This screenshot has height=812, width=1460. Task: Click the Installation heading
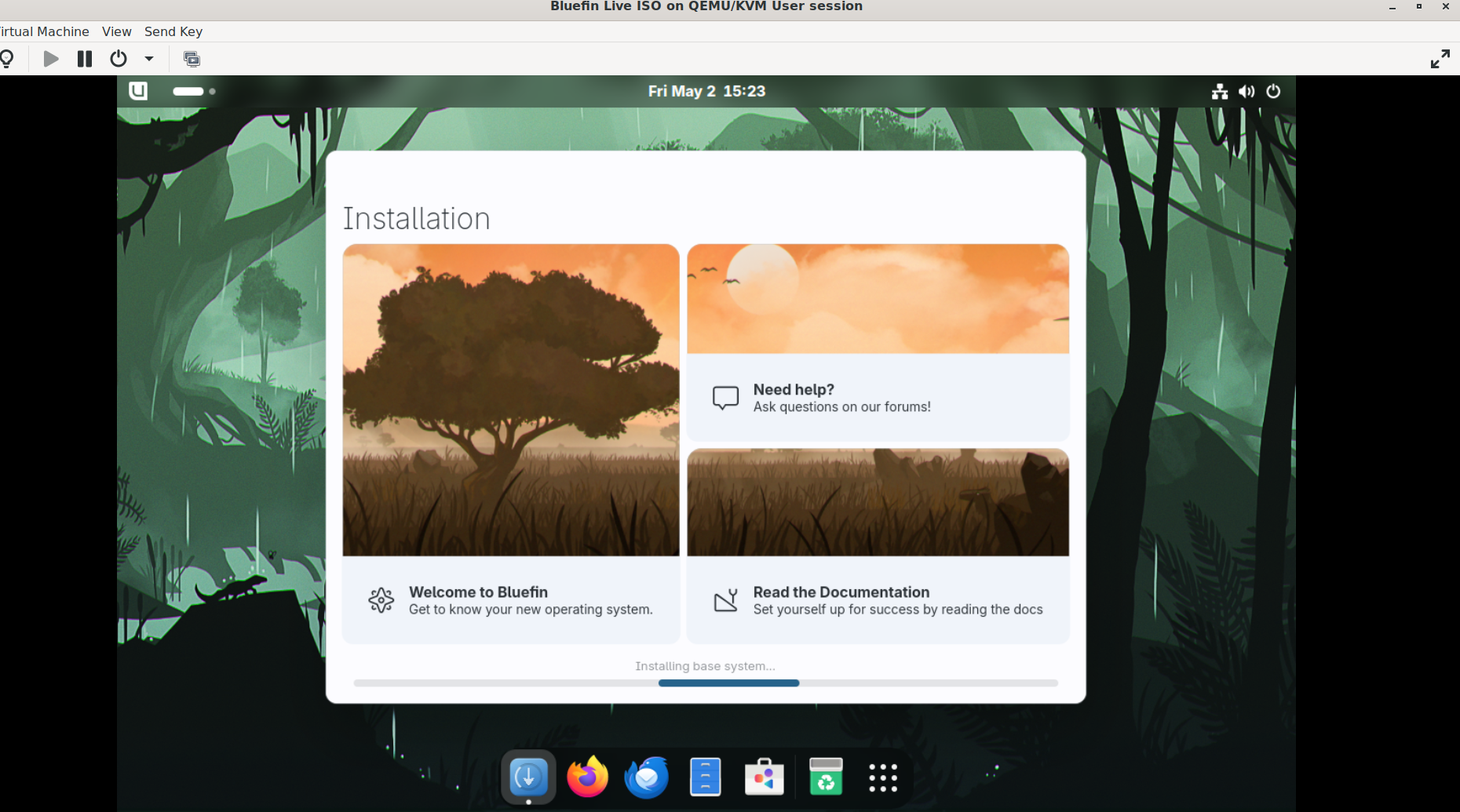(x=417, y=218)
